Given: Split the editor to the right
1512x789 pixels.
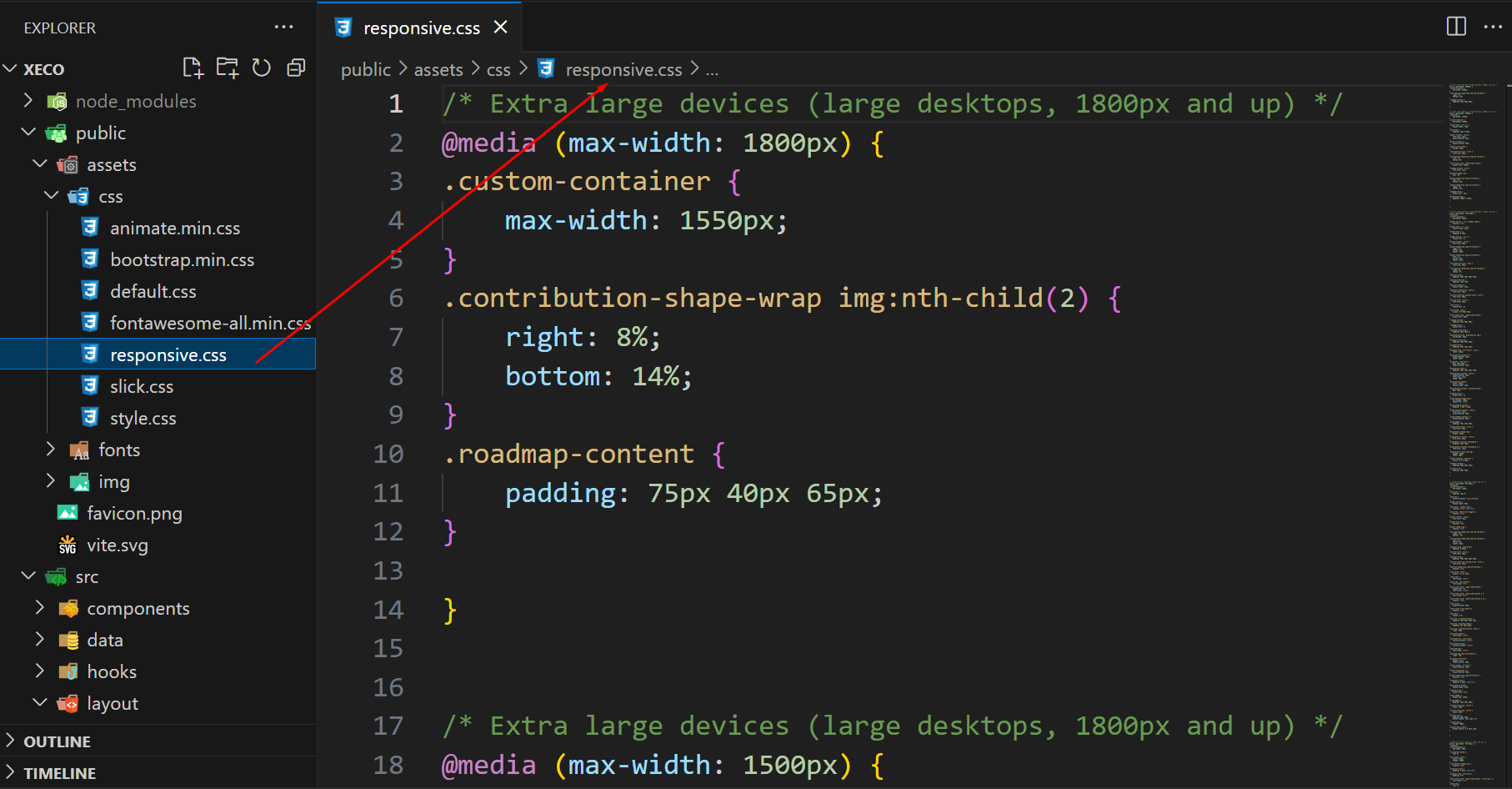Looking at the screenshot, I should (x=1456, y=27).
